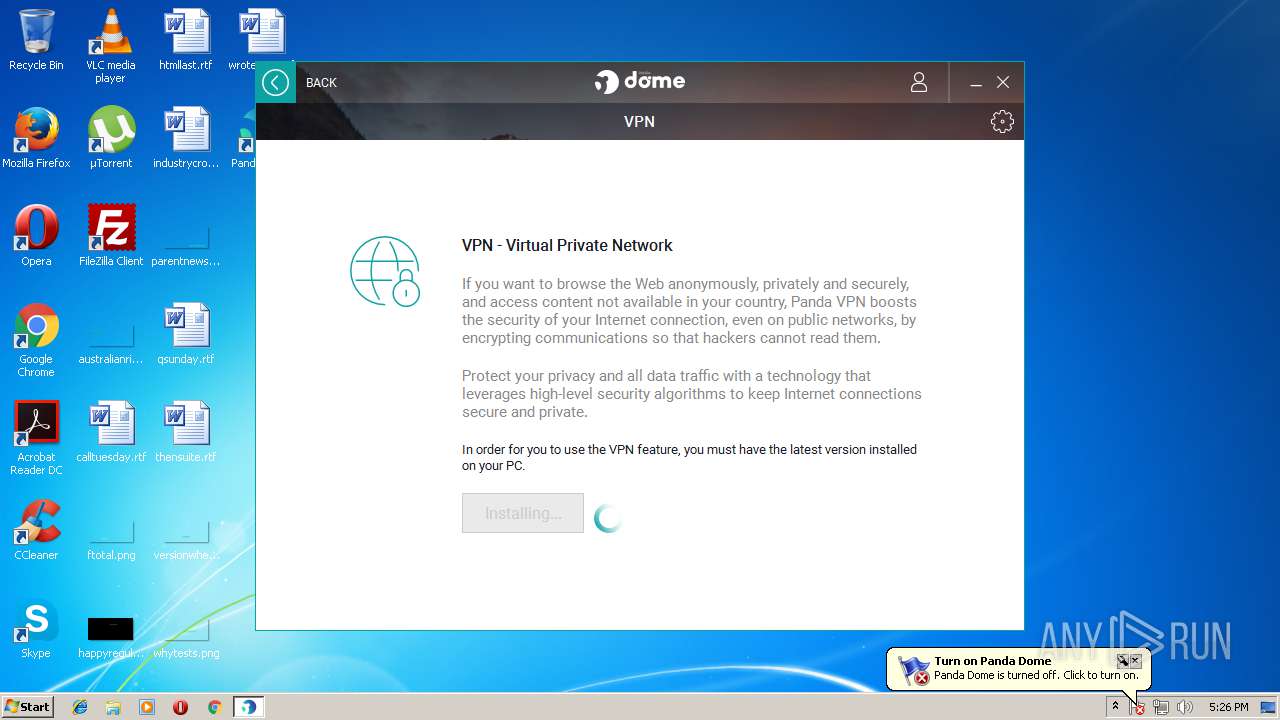This screenshot has width=1280, height=720.
Task: Open the Windows Start menu
Action: click(x=27, y=707)
